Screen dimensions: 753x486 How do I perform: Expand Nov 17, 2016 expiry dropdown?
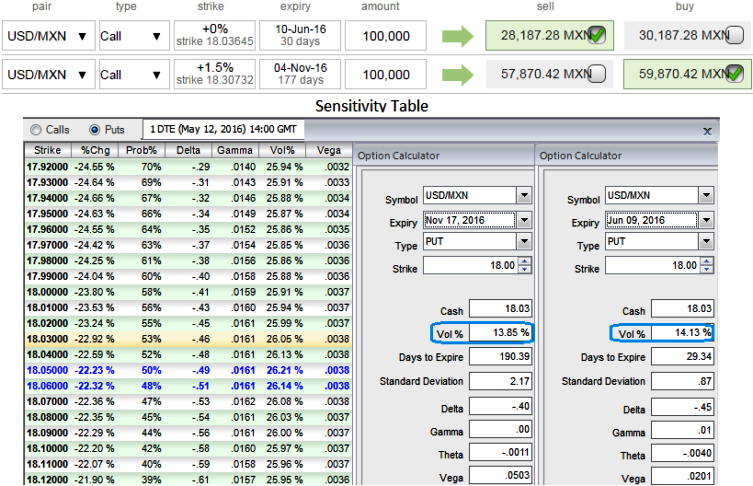(x=524, y=220)
